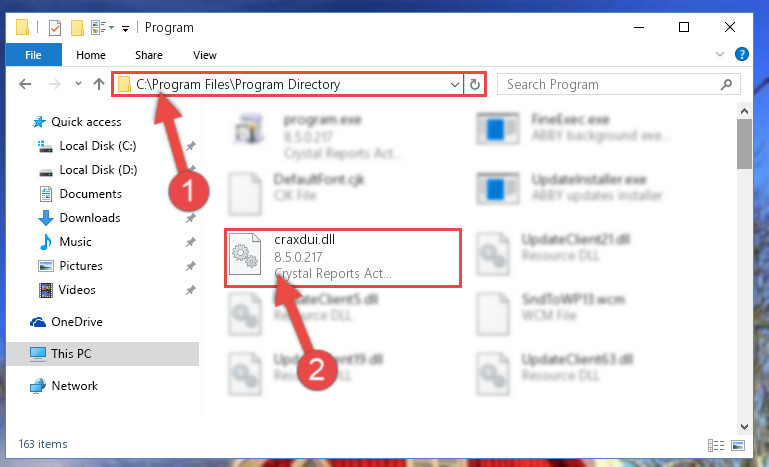Open OneDrive in the navigation pane
This screenshot has width=769, height=467.
(77, 322)
